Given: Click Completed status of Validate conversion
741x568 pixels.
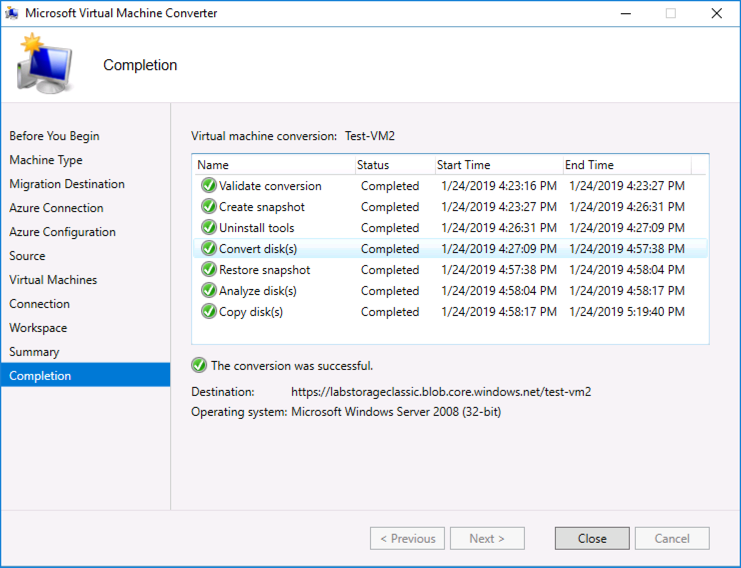Looking at the screenshot, I should click(x=390, y=186).
